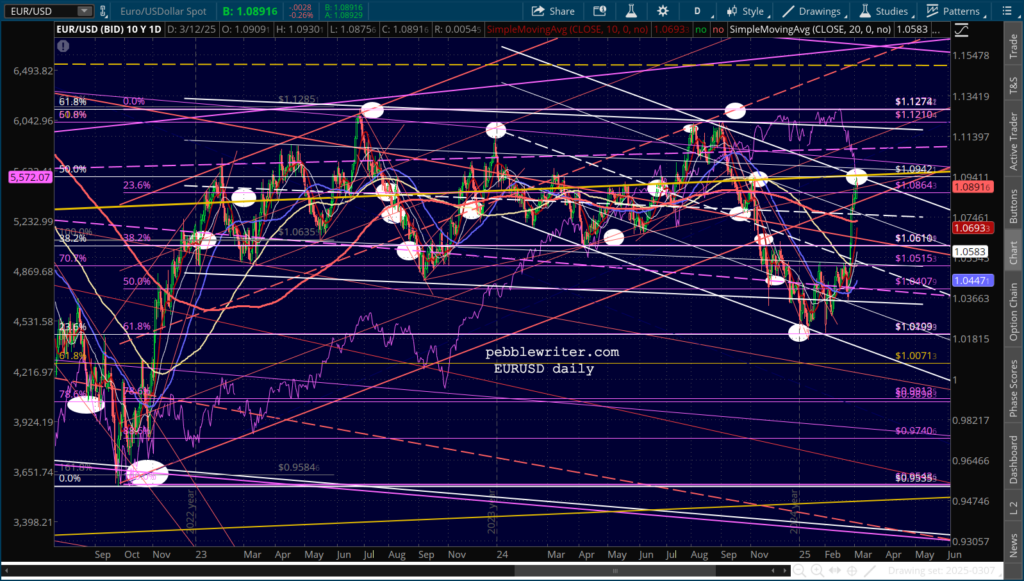Click the horizontal pan arrows icon
The image size is (1024, 581).
tap(834, 571)
